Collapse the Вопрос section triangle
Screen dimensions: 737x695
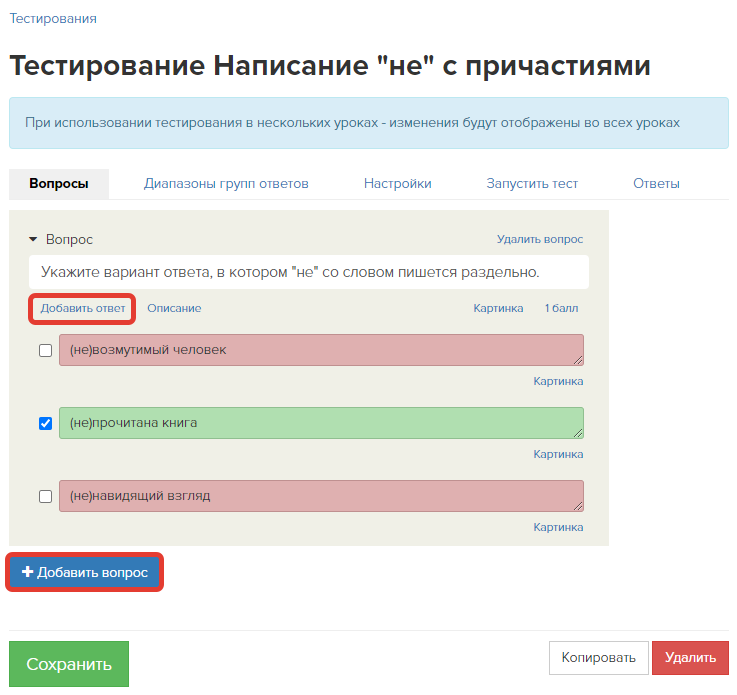coord(33,240)
